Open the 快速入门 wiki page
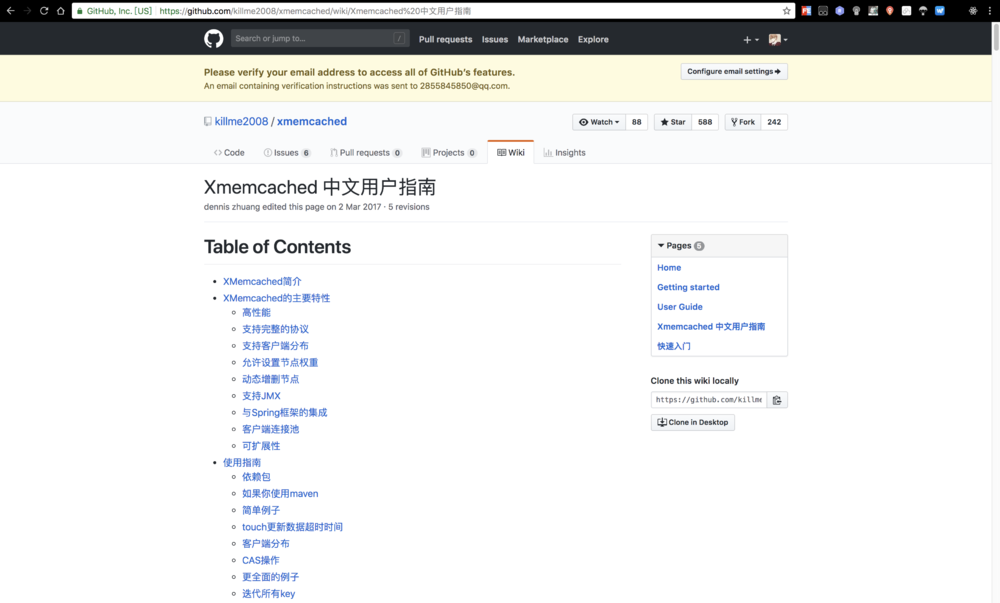 coord(673,346)
